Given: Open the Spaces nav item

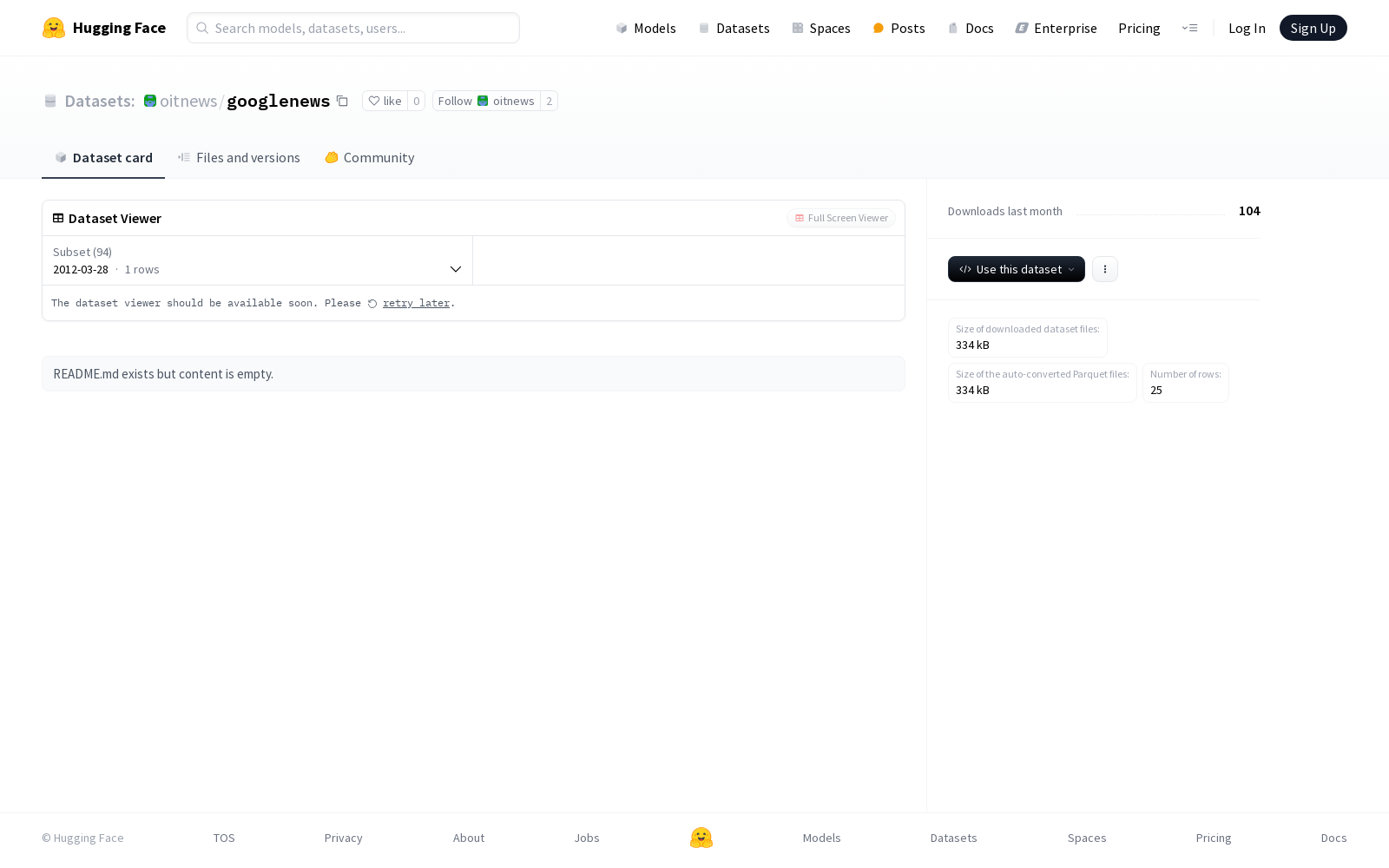Looking at the screenshot, I should [x=821, y=28].
